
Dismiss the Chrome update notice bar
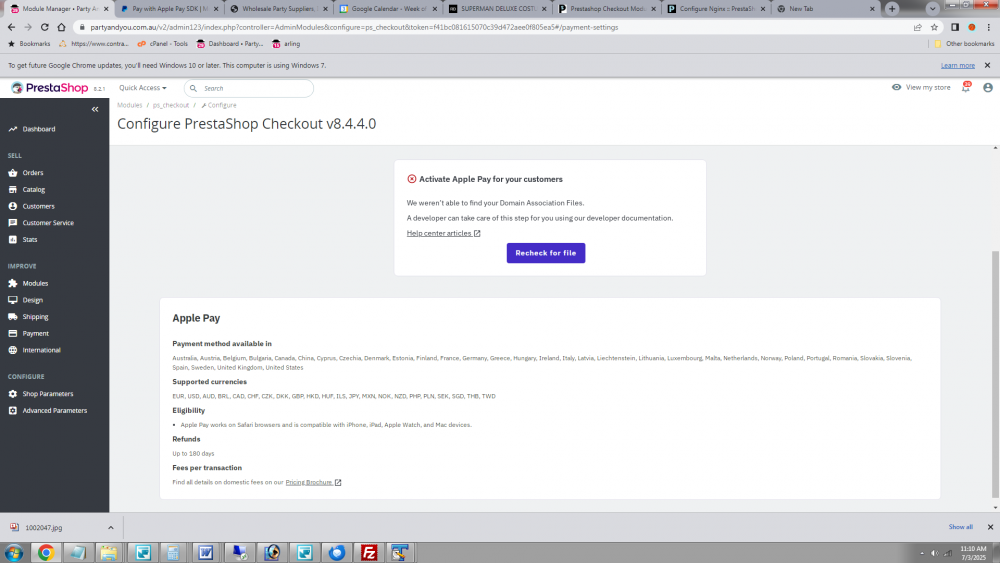(987, 66)
